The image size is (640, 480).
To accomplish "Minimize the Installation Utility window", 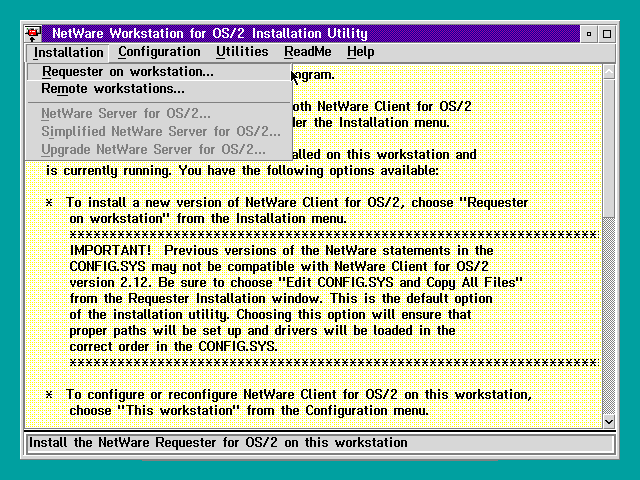I will click(589, 34).
